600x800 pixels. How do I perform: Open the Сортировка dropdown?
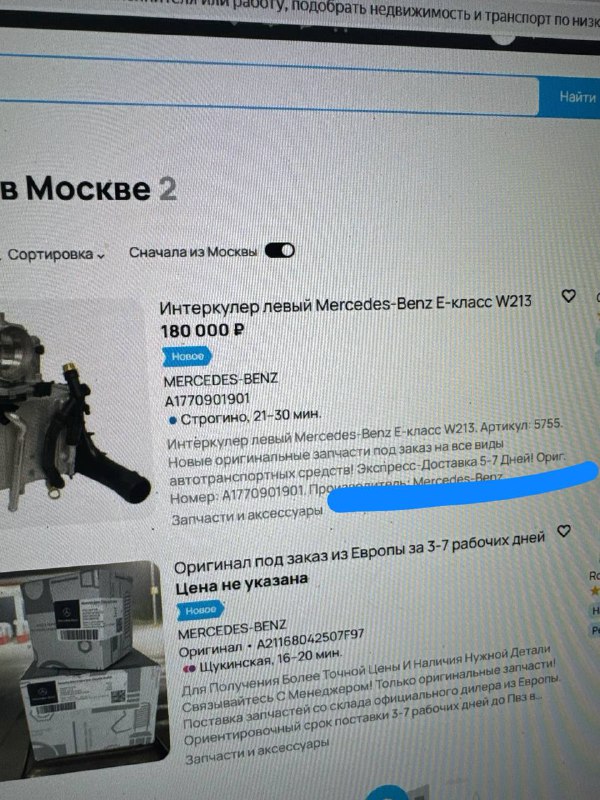point(56,254)
